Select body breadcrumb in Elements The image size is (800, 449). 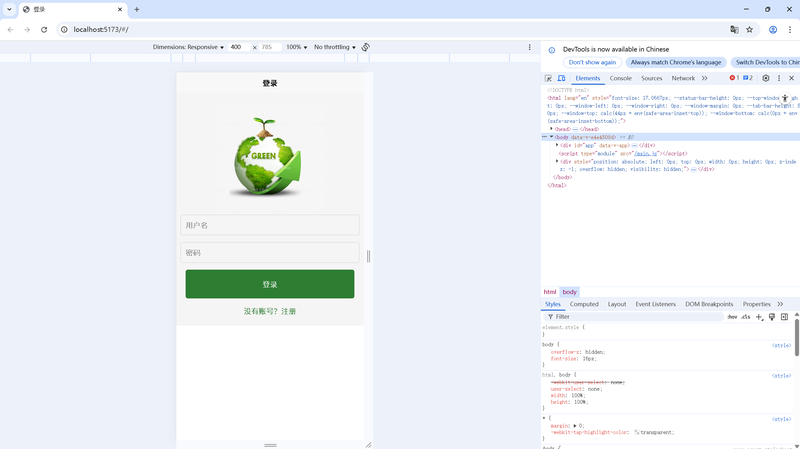pyautogui.click(x=569, y=292)
